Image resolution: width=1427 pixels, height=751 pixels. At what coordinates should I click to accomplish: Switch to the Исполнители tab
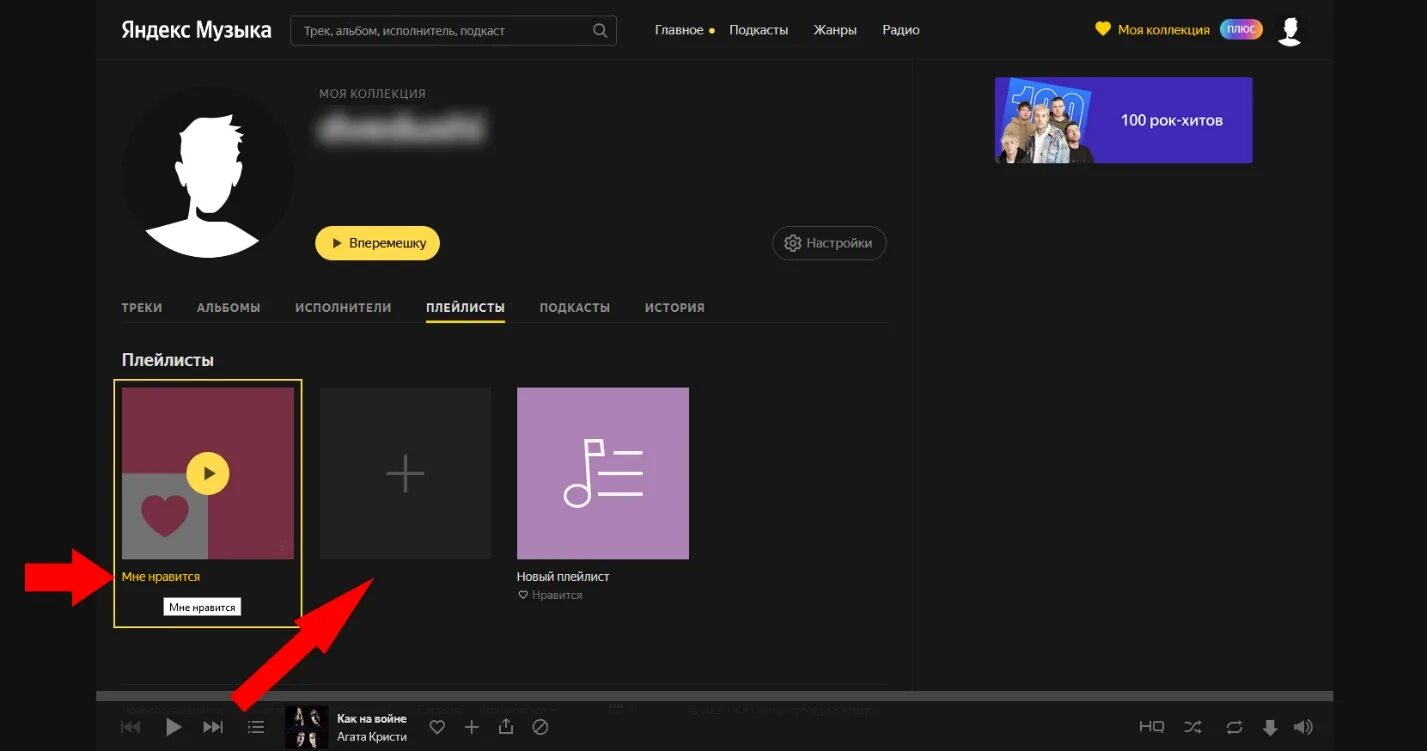pos(343,308)
